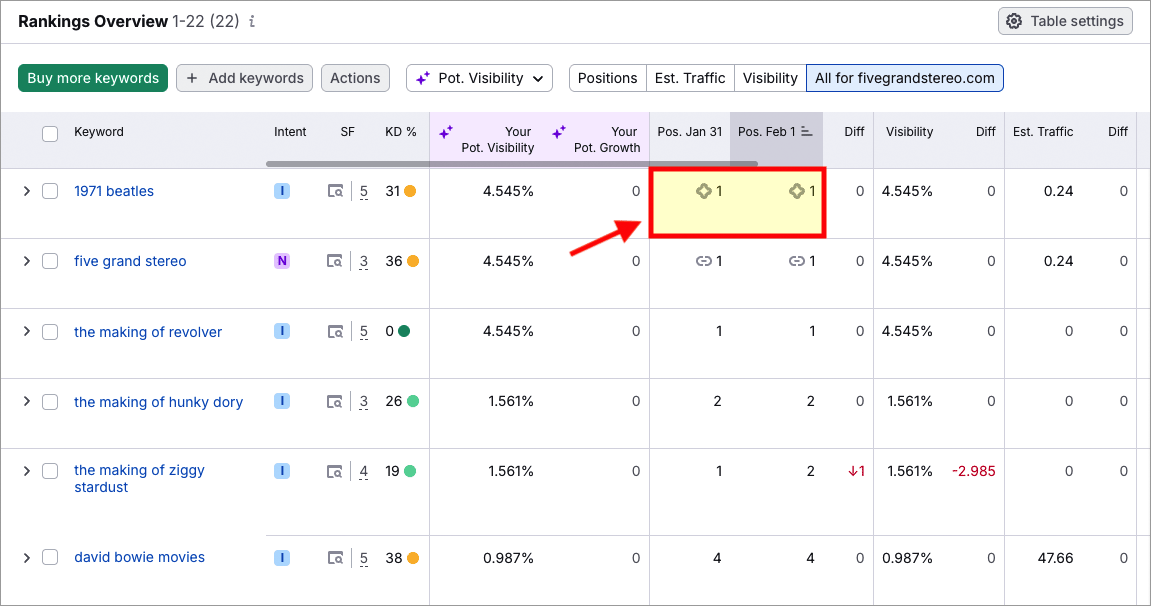This screenshot has width=1151, height=606.
Task: Click the informational intent badge for "david bowie movies"
Action: pos(282,557)
